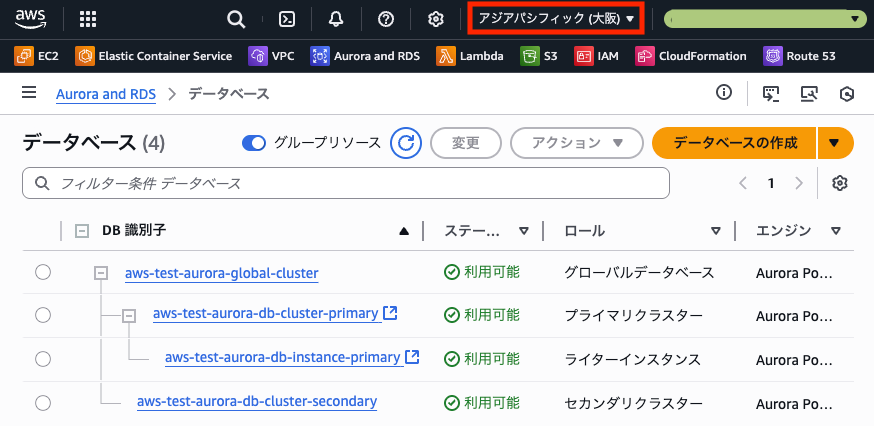Sort by エンジン column
The image size is (874, 426).
point(835,231)
